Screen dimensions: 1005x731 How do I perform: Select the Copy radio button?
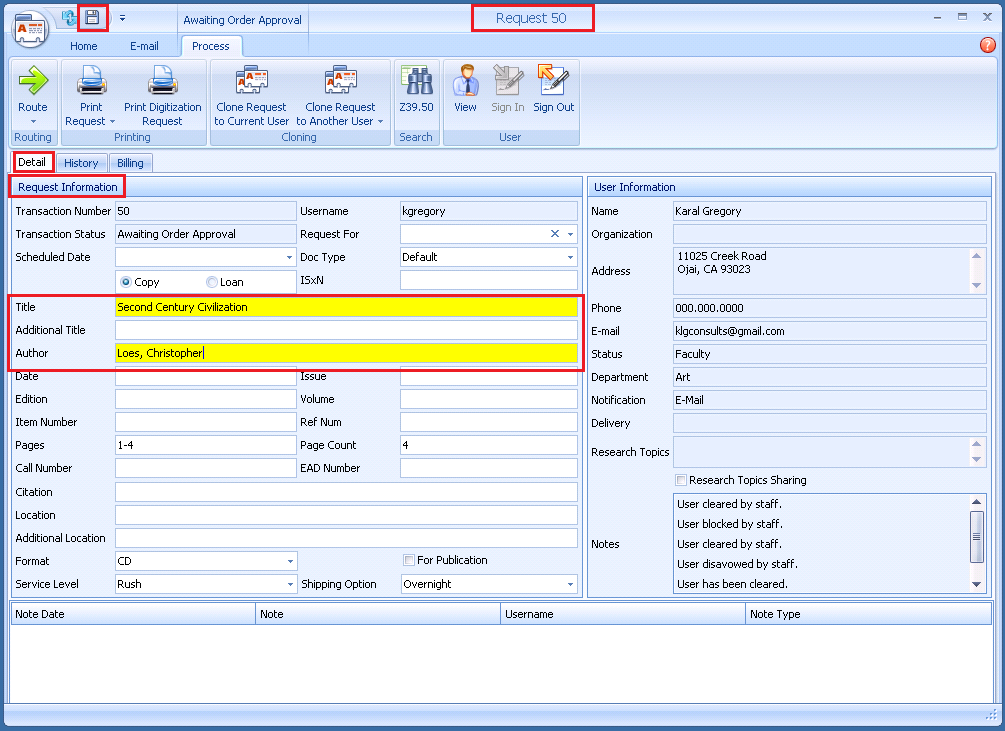coord(125,283)
